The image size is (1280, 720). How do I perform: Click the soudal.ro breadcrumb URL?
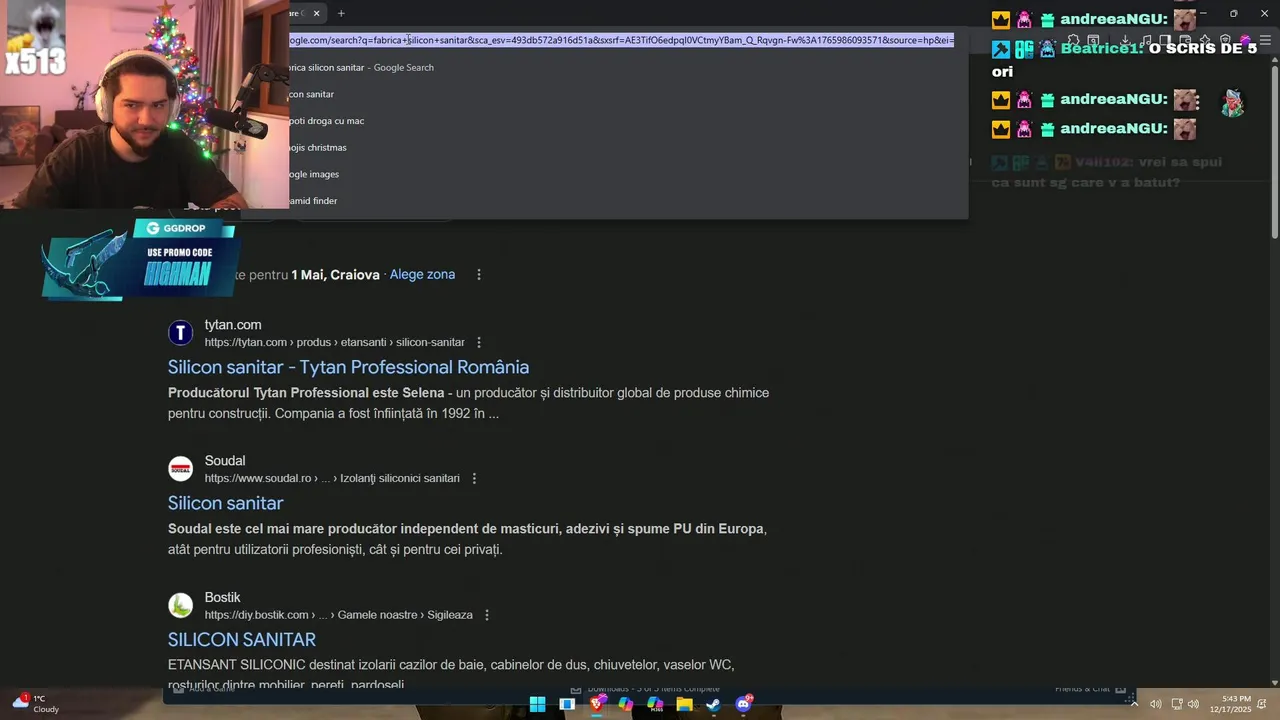[332, 478]
